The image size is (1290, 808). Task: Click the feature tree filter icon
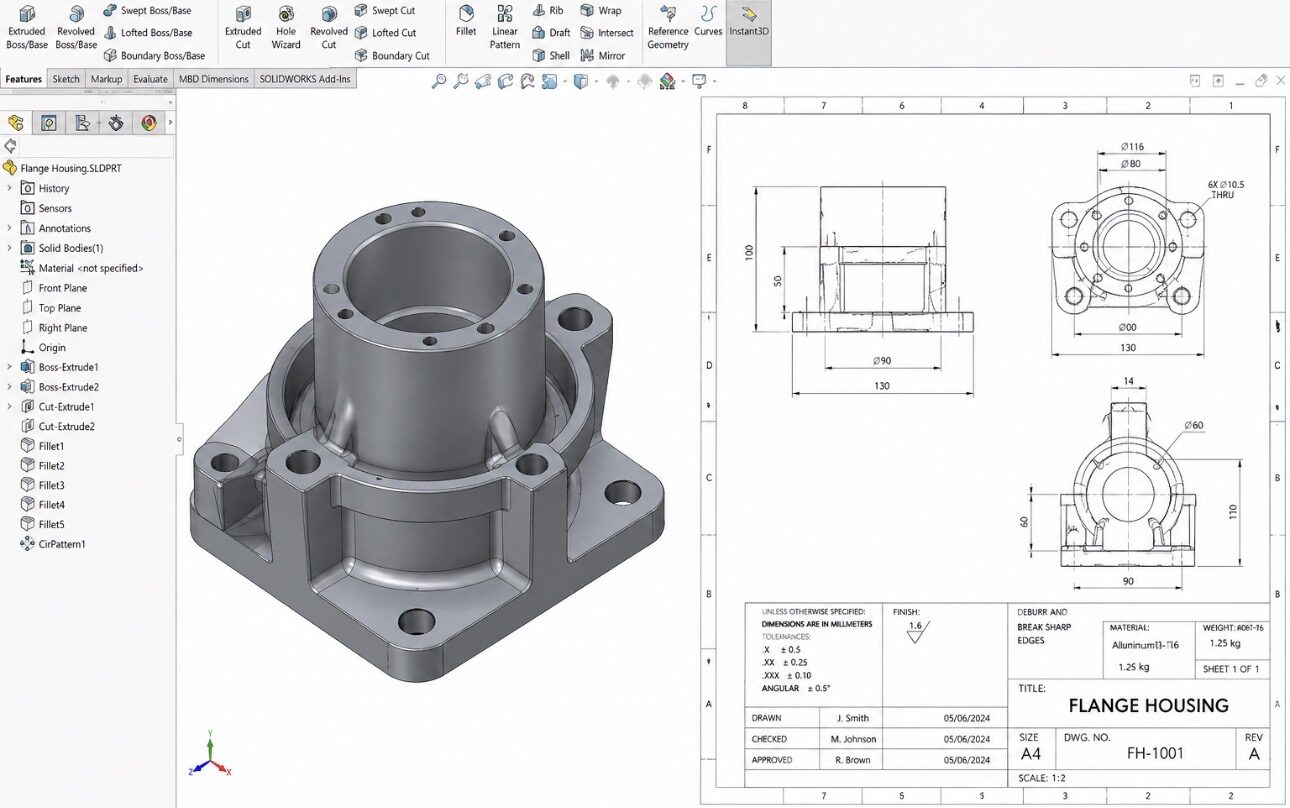pyautogui.click(x=10, y=146)
